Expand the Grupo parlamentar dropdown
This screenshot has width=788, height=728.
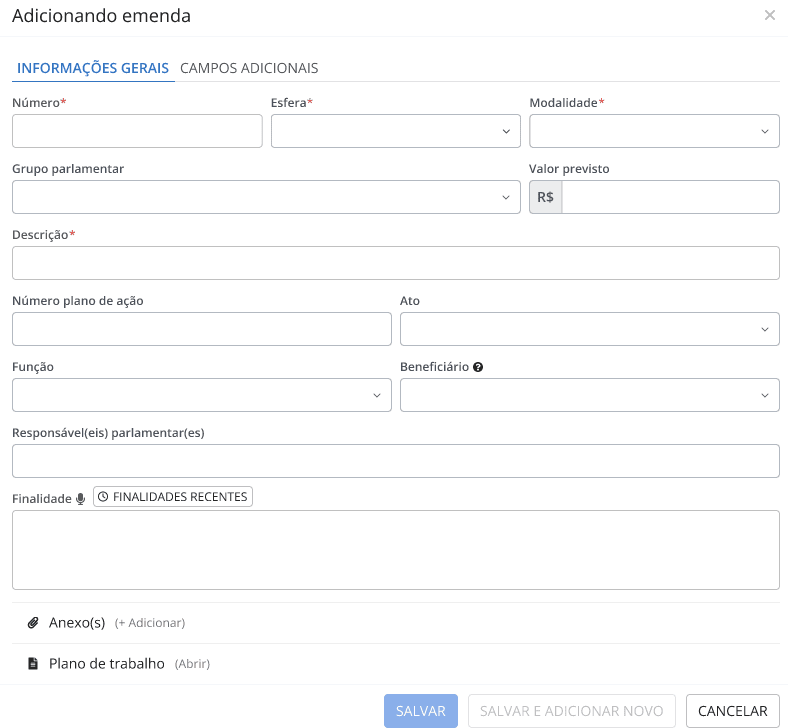266,197
